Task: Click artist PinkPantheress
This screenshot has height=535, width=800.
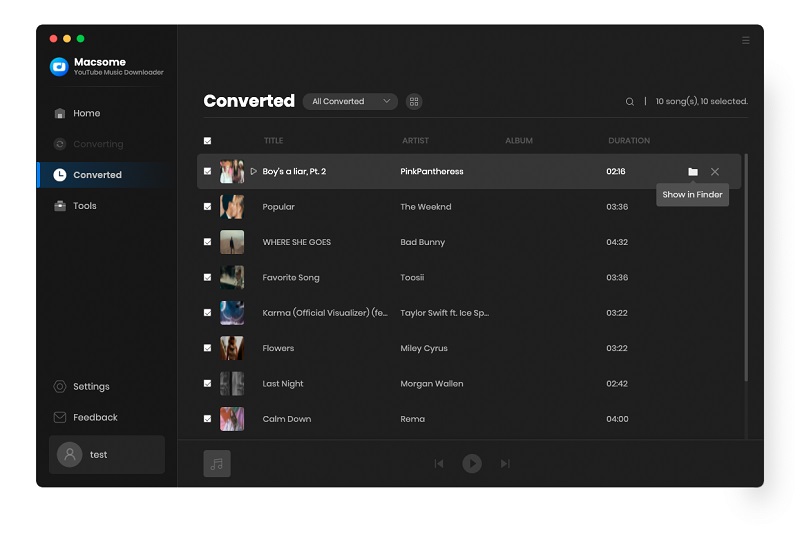Action: [x=432, y=171]
